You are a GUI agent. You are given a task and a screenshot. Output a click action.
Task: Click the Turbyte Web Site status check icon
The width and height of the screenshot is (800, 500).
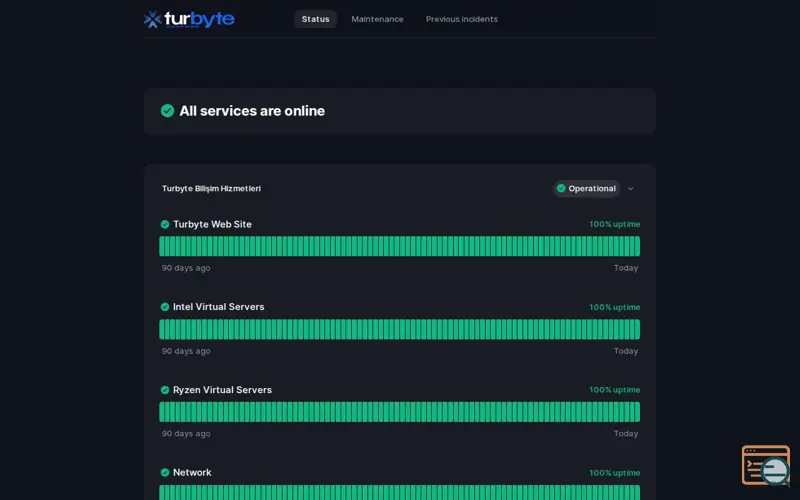(165, 224)
